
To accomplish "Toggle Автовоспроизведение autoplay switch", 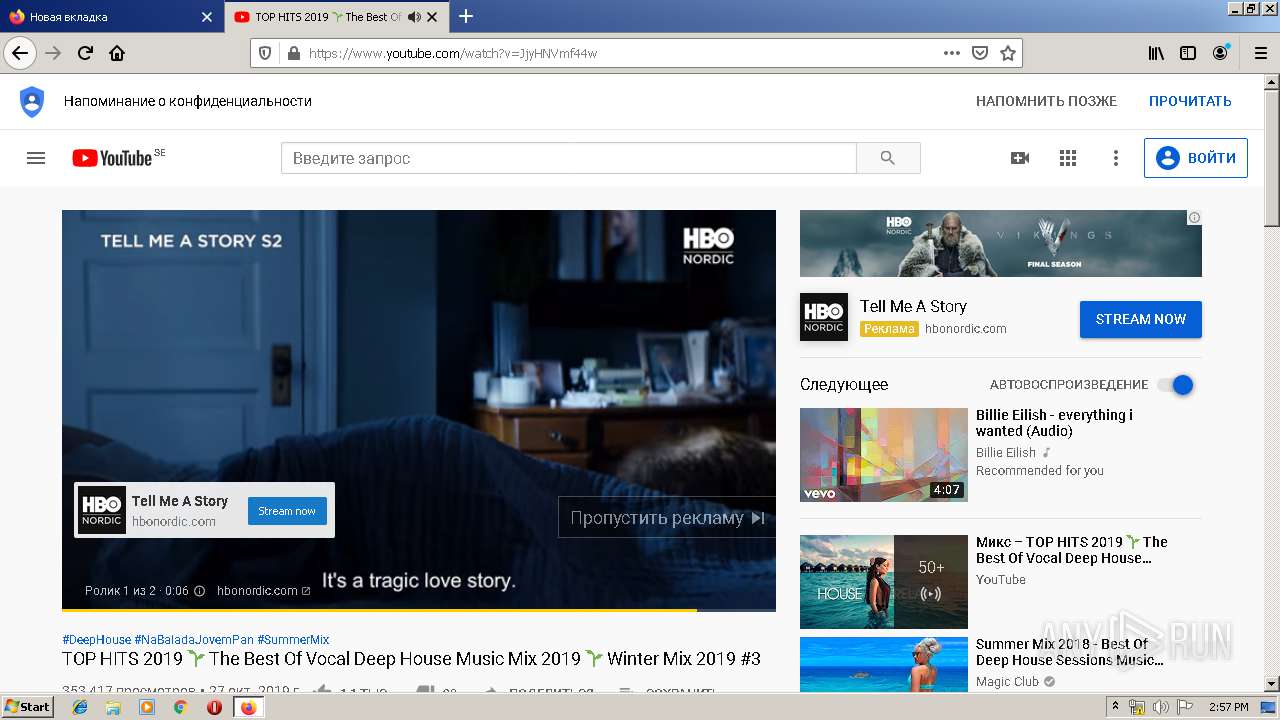I will (x=1176, y=385).
